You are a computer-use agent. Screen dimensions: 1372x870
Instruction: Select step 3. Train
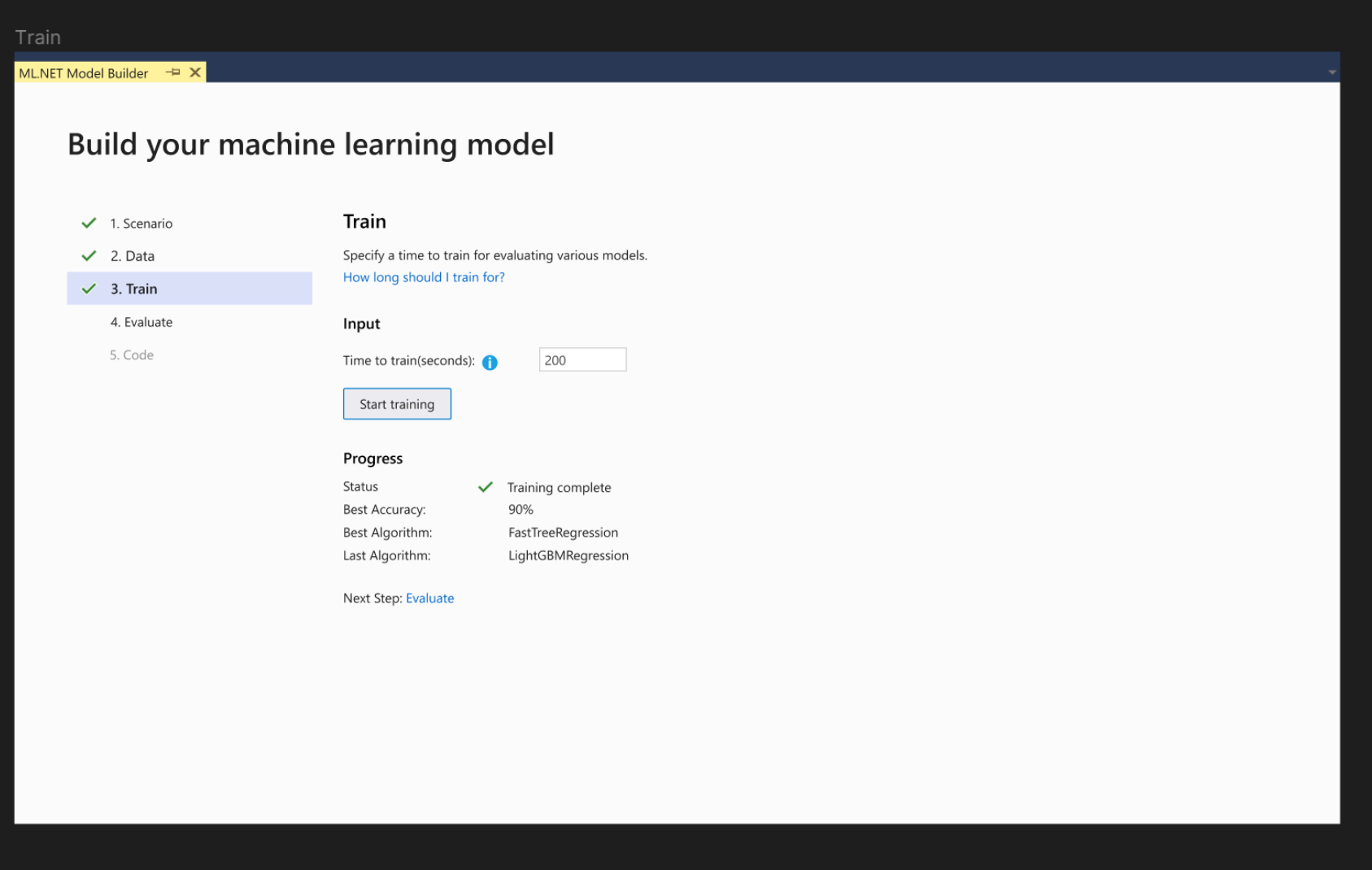tap(189, 289)
